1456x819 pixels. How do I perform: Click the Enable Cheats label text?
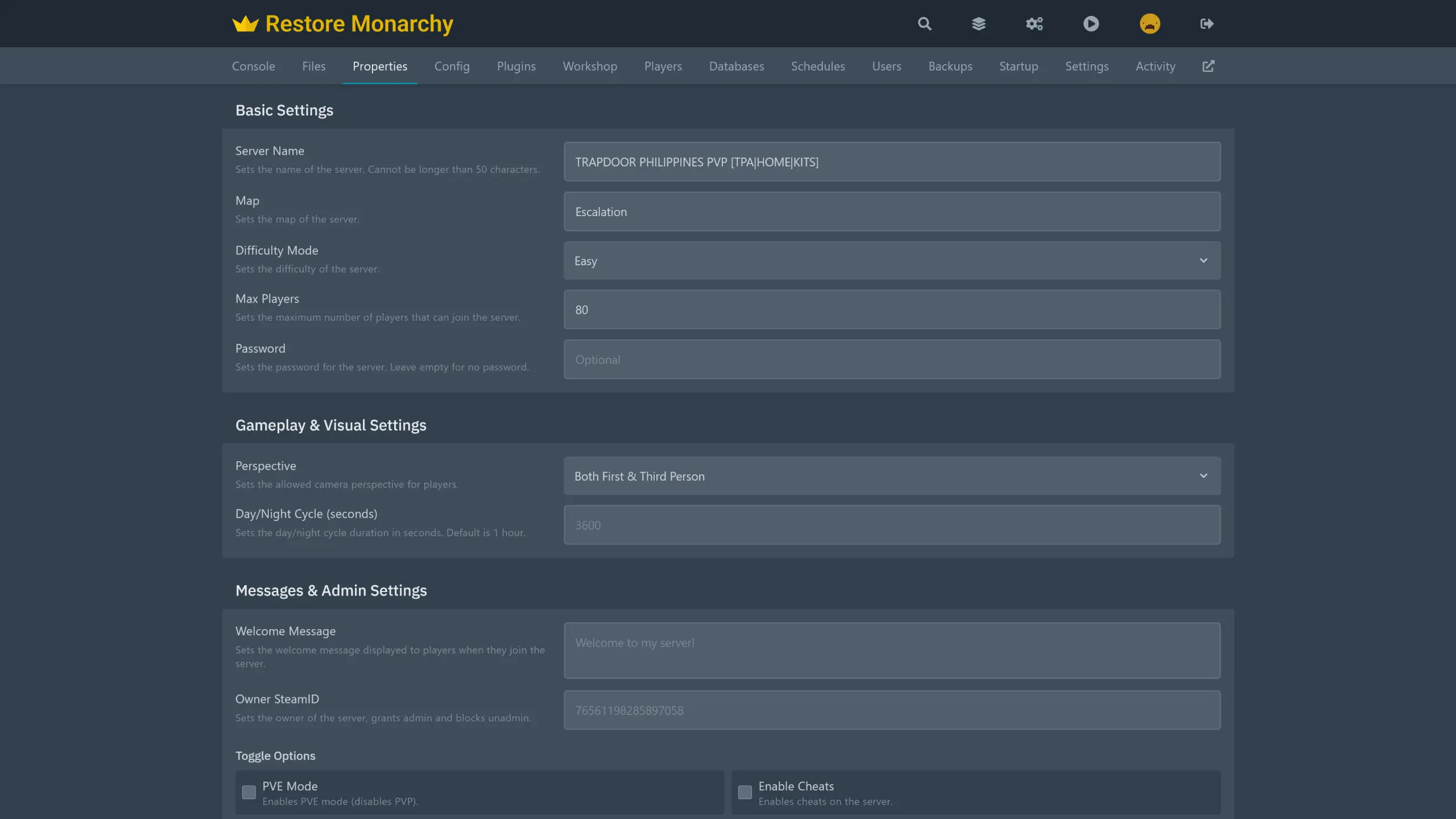tap(796, 786)
